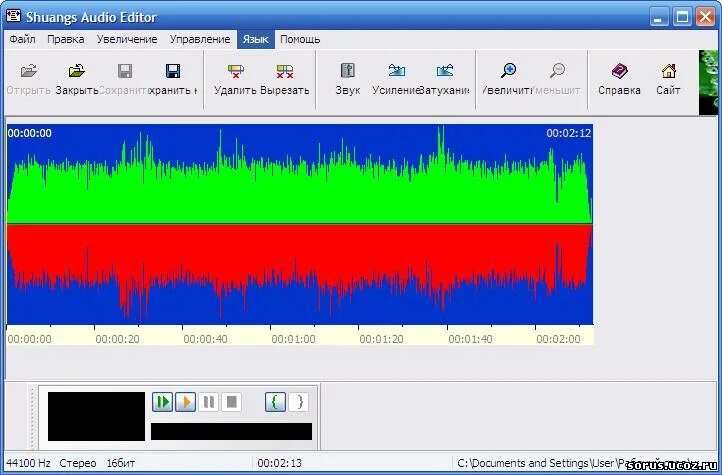This screenshot has height=475, width=722.
Task: Stop playback with the stop button
Action: [232, 402]
